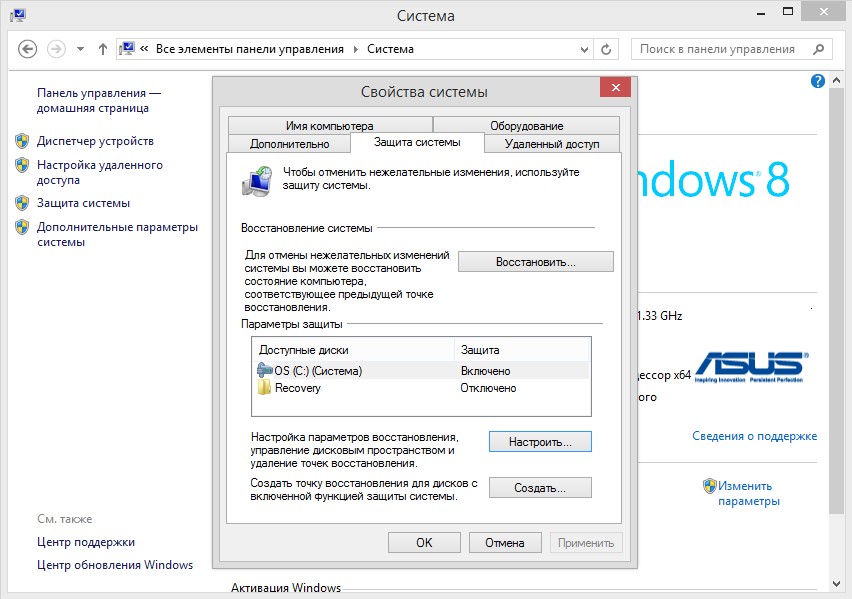Click the ASUS logo image

751,366
